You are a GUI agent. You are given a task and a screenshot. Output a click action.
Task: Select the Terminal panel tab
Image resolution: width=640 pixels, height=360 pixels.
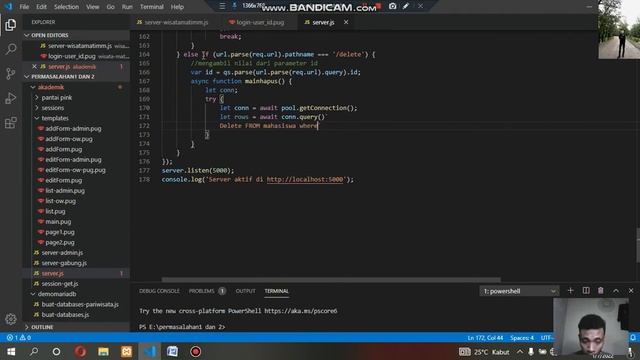click(276, 291)
